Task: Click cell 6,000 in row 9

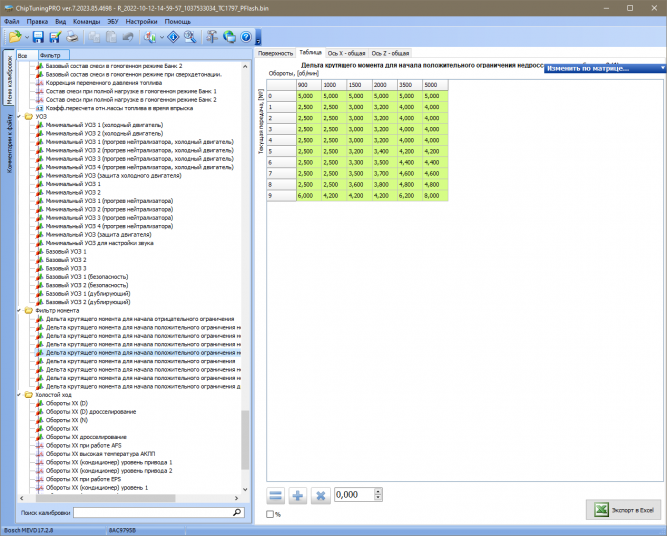Action: [x=309, y=196]
